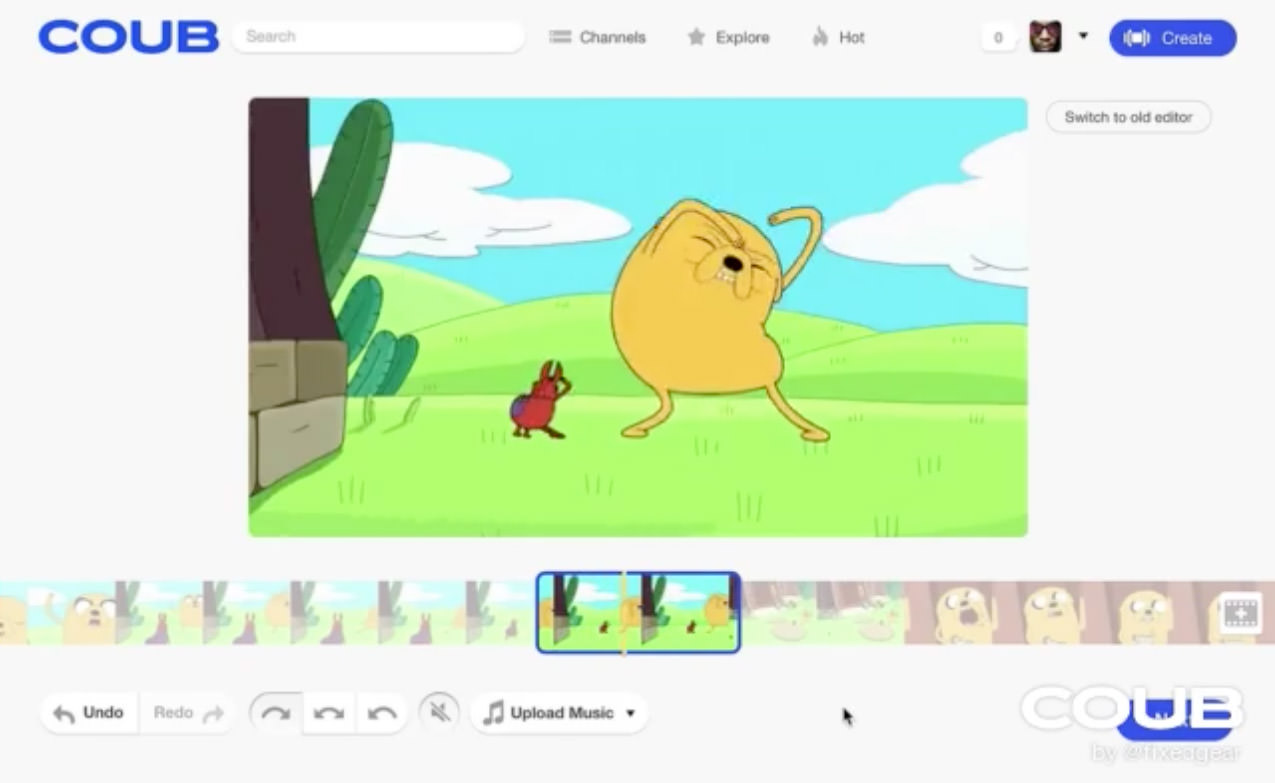The height and width of the screenshot is (783, 1275).
Task: Click the user avatar picture
Action: coord(1045,37)
